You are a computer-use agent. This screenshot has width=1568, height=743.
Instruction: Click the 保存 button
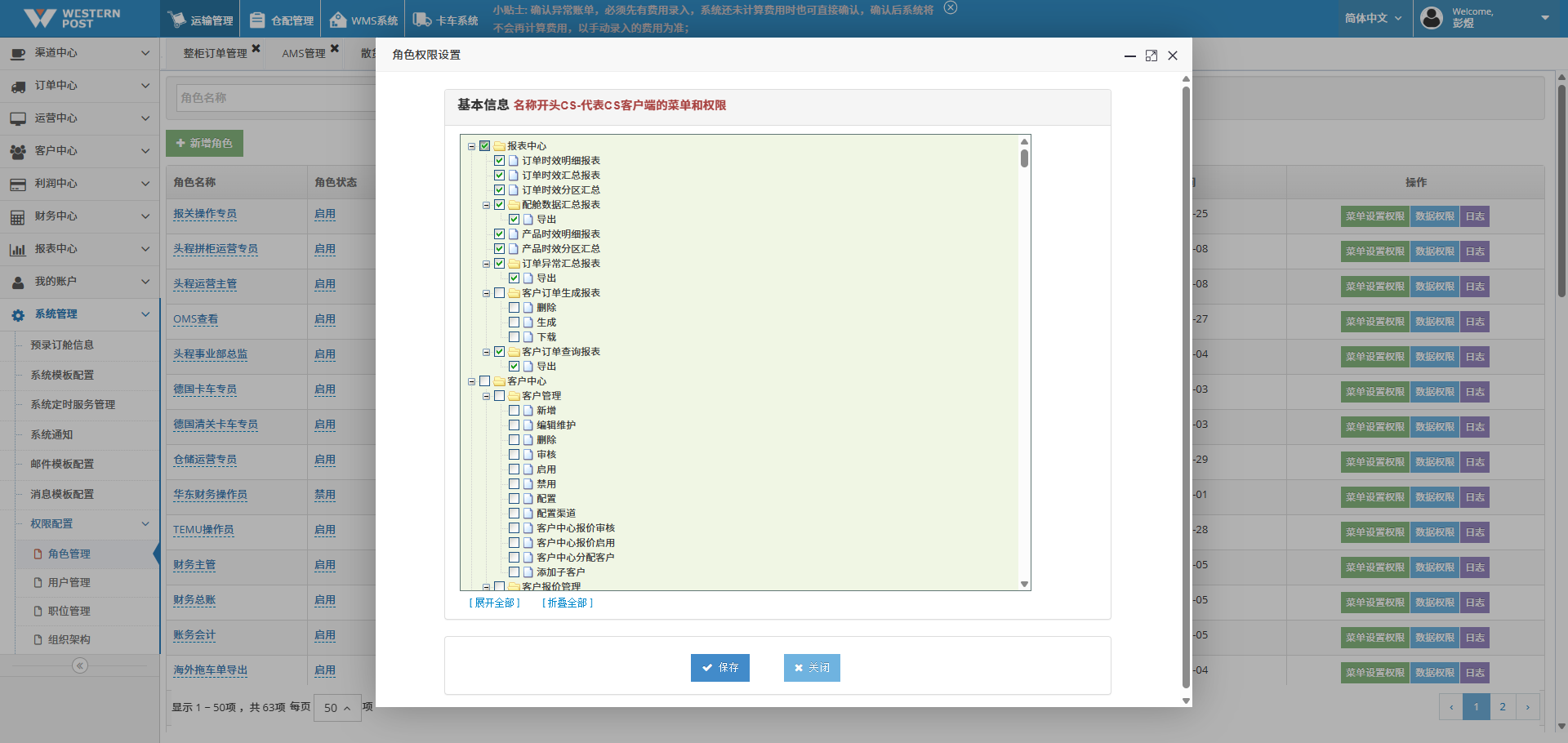(x=719, y=668)
